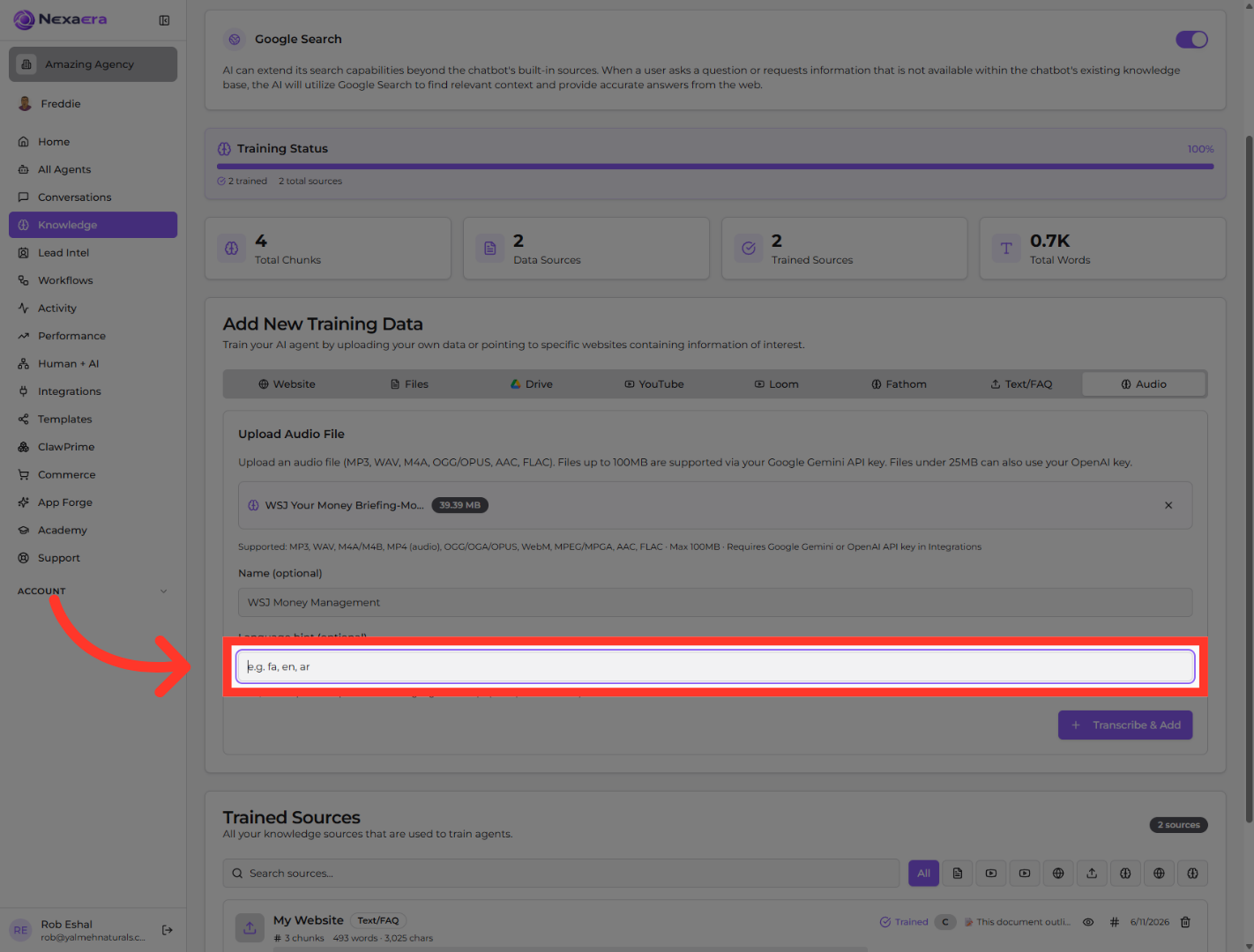Image resolution: width=1254 pixels, height=952 pixels.
Task: Switch to the Text/FAQ training tab
Action: pyautogui.click(x=1021, y=384)
